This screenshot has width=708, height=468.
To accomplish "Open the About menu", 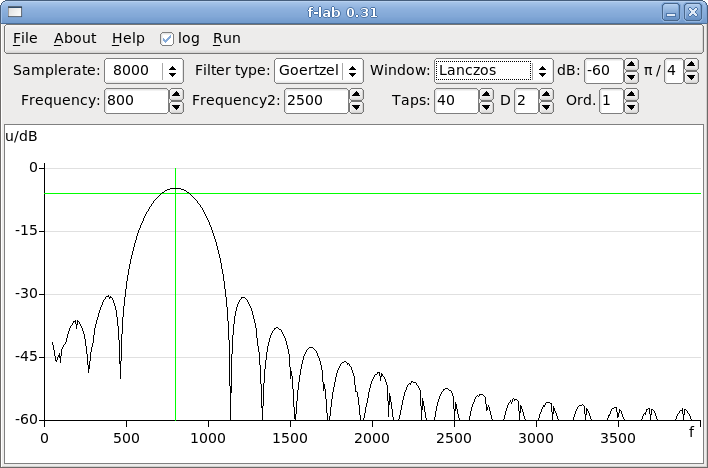I will [x=75, y=38].
